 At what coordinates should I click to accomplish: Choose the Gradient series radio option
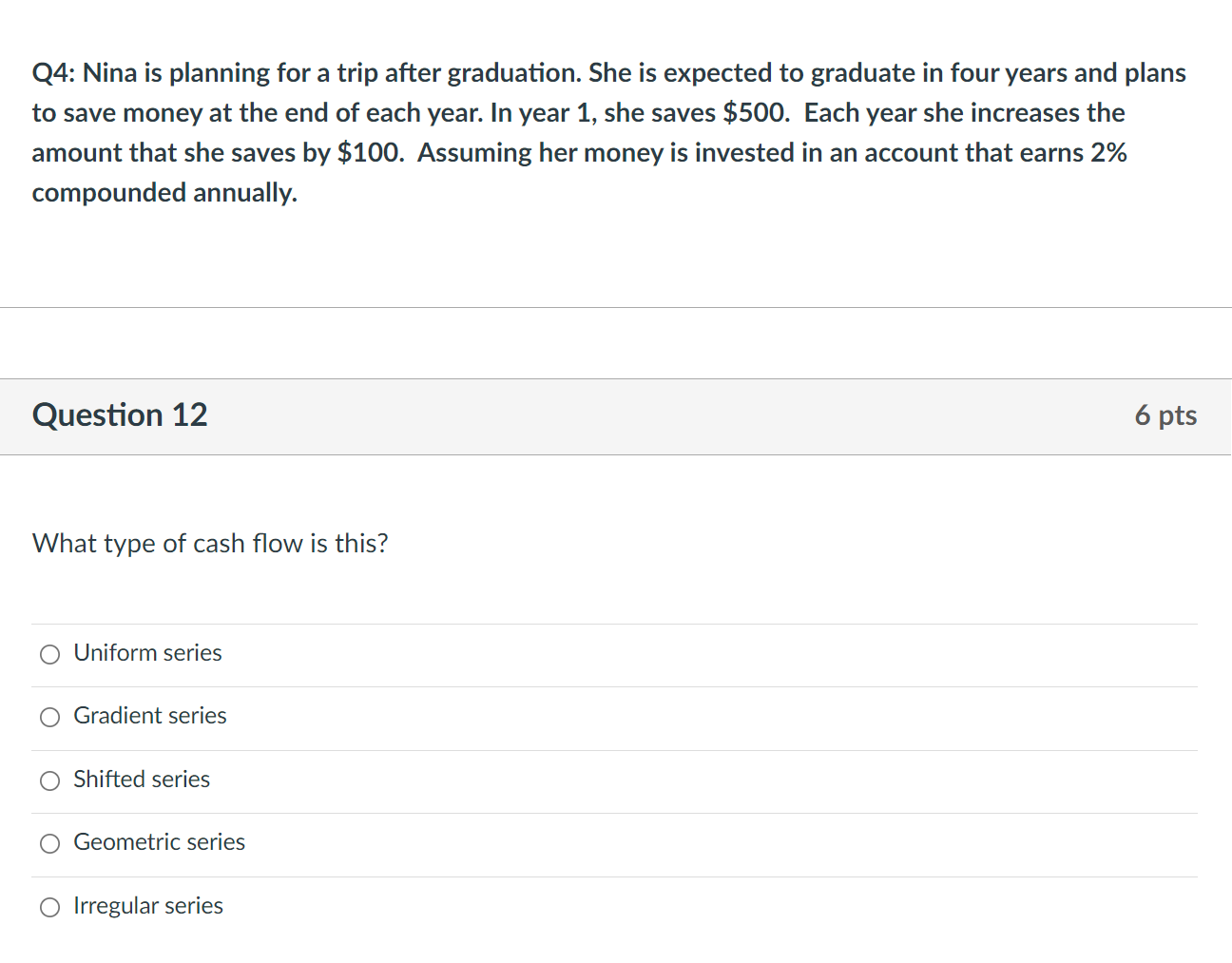pyautogui.click(x=49, y=717)
